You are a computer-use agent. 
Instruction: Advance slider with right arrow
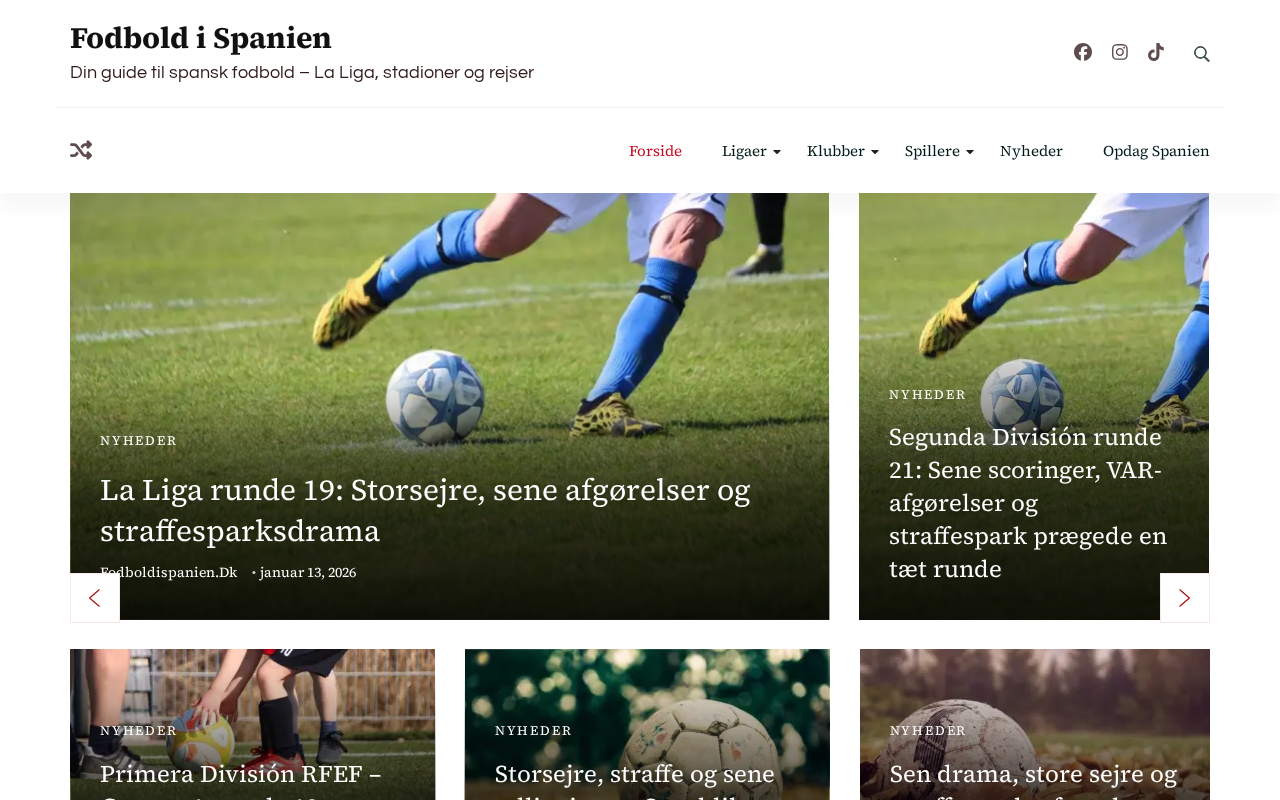[x=1185, y=598]
